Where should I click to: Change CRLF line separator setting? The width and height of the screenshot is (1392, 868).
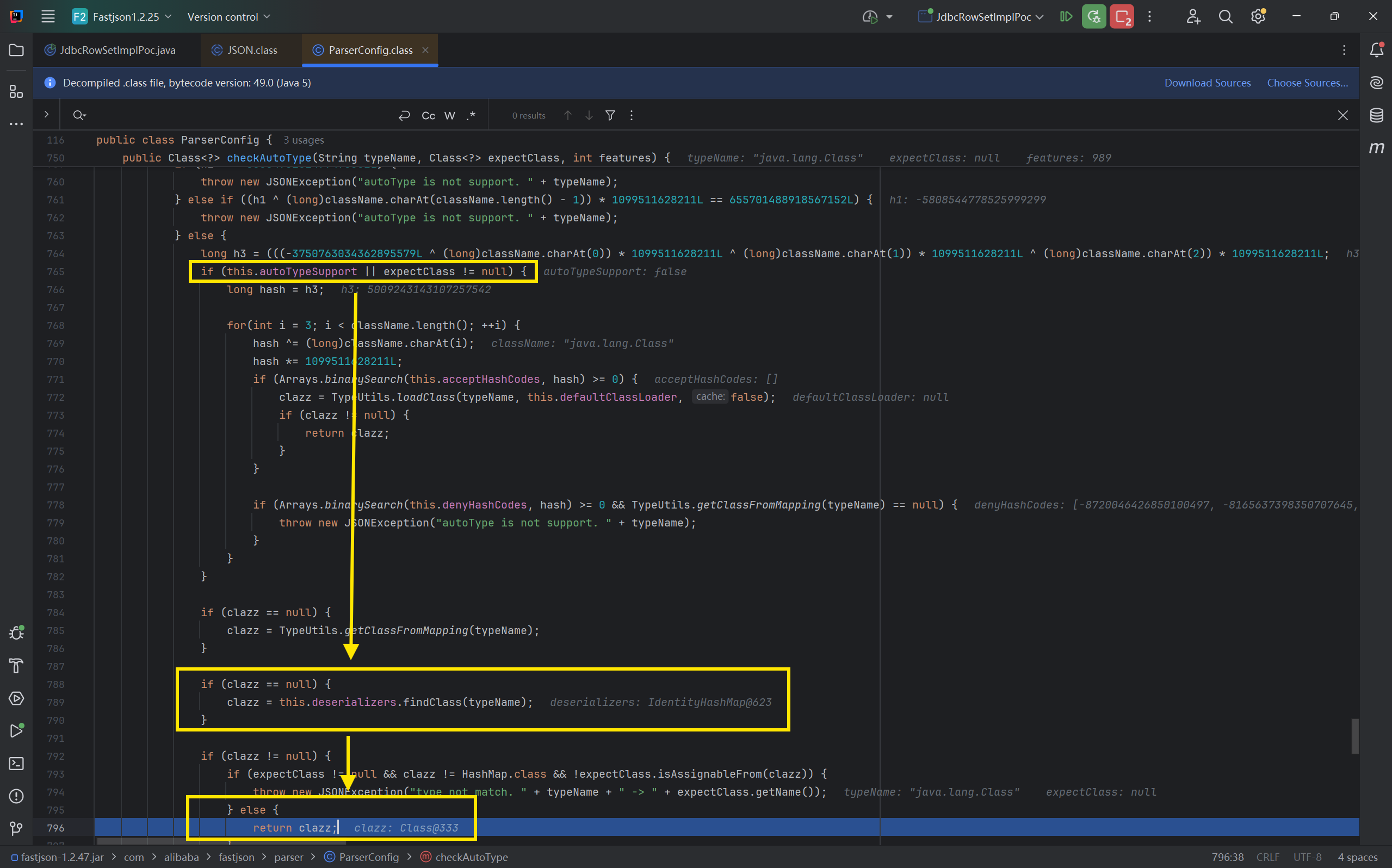[1268, 857]
